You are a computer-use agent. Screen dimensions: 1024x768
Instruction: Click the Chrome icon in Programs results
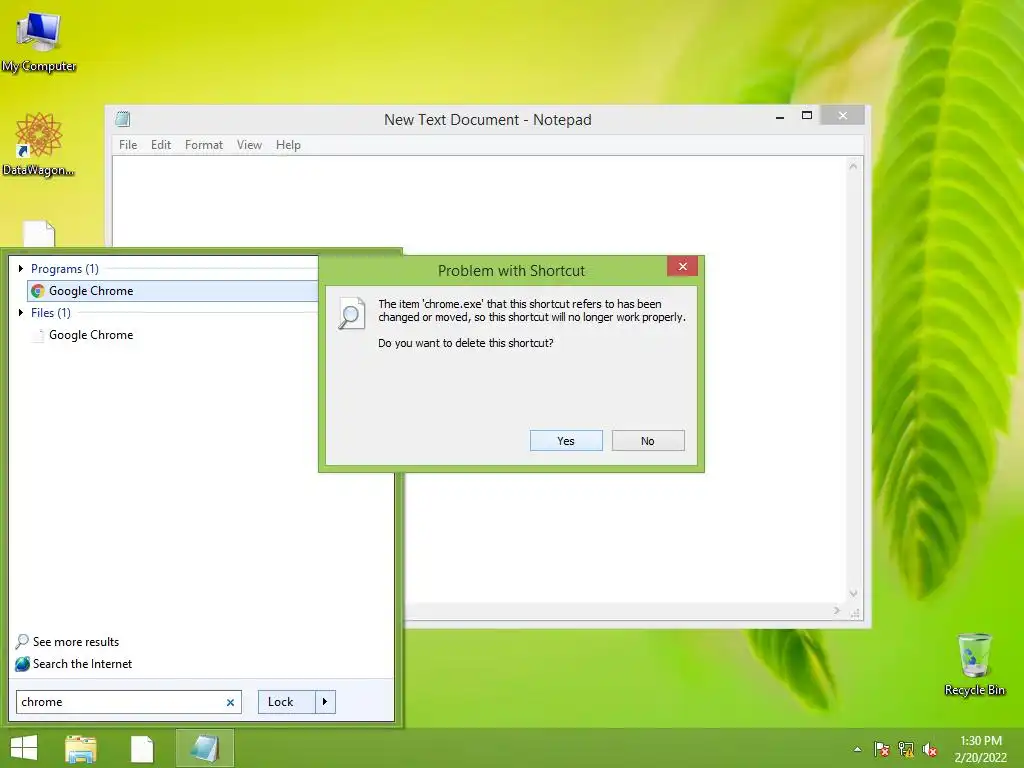[x=38, y=291]
